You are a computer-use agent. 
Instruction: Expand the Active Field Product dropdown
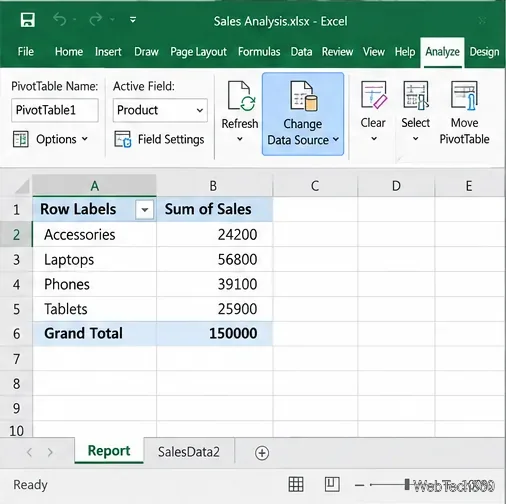click(200, 110)
